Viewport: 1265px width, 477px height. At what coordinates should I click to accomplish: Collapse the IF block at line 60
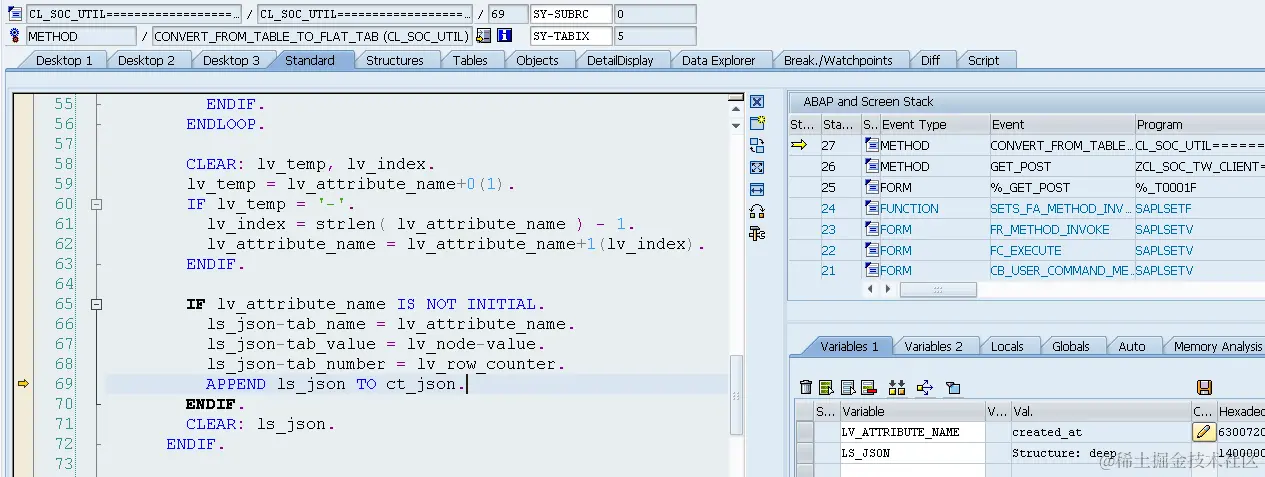[97, 204]
